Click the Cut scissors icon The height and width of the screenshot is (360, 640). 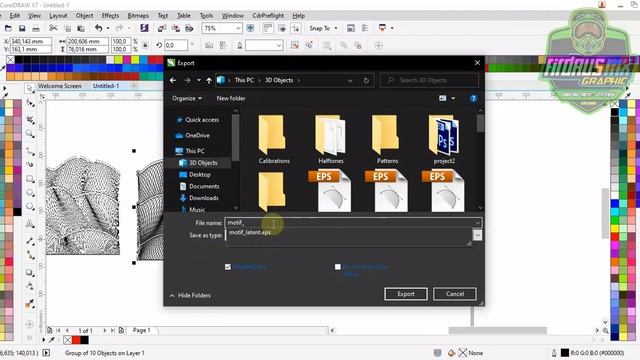tap(53, 28)
